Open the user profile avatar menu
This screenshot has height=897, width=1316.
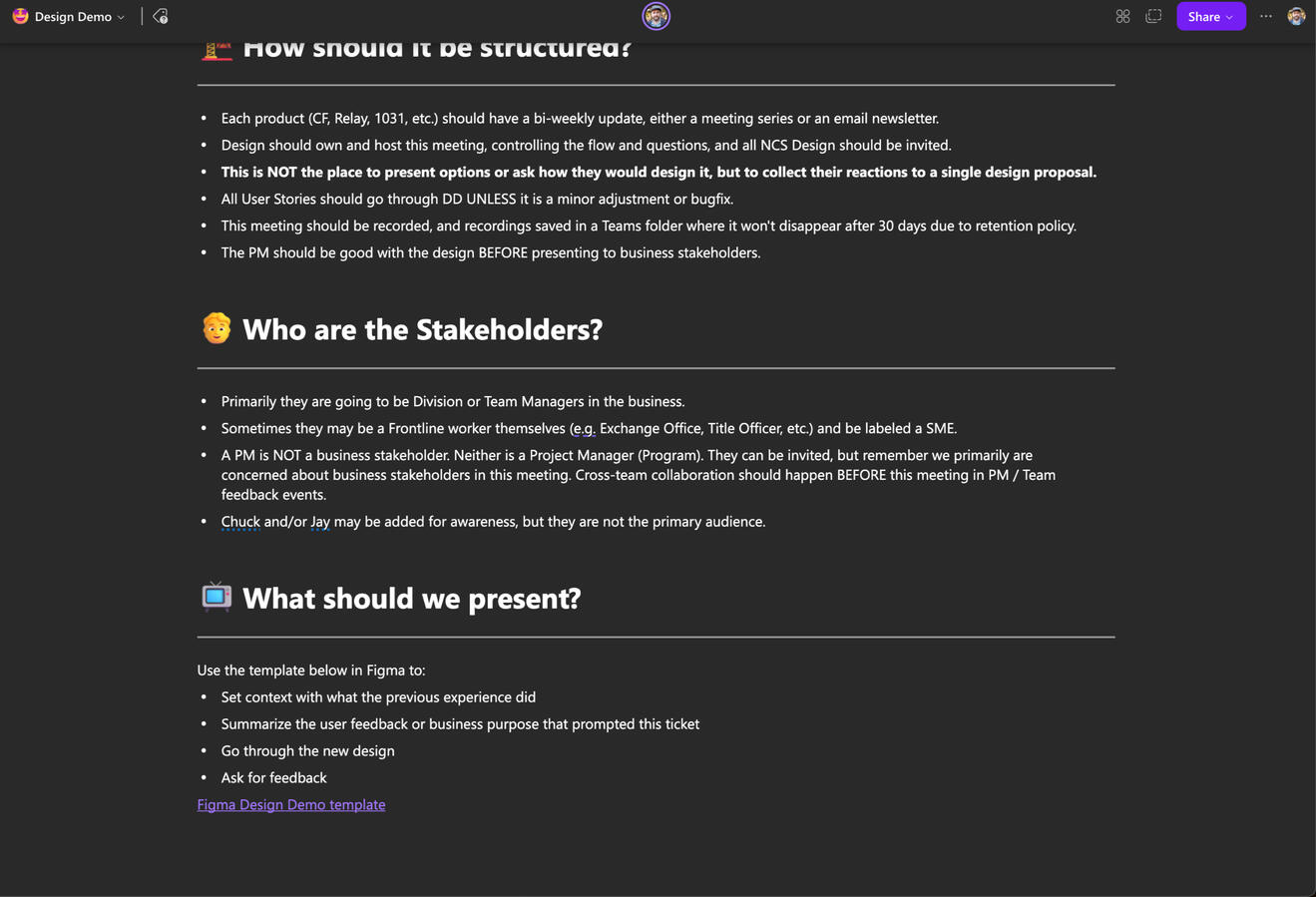[1296, 16]
